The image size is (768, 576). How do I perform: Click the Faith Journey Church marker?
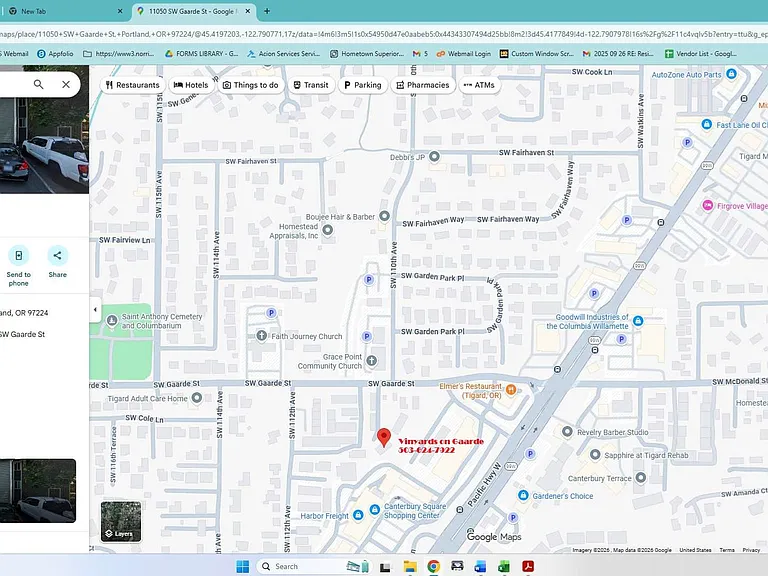(x=262, y=336)
